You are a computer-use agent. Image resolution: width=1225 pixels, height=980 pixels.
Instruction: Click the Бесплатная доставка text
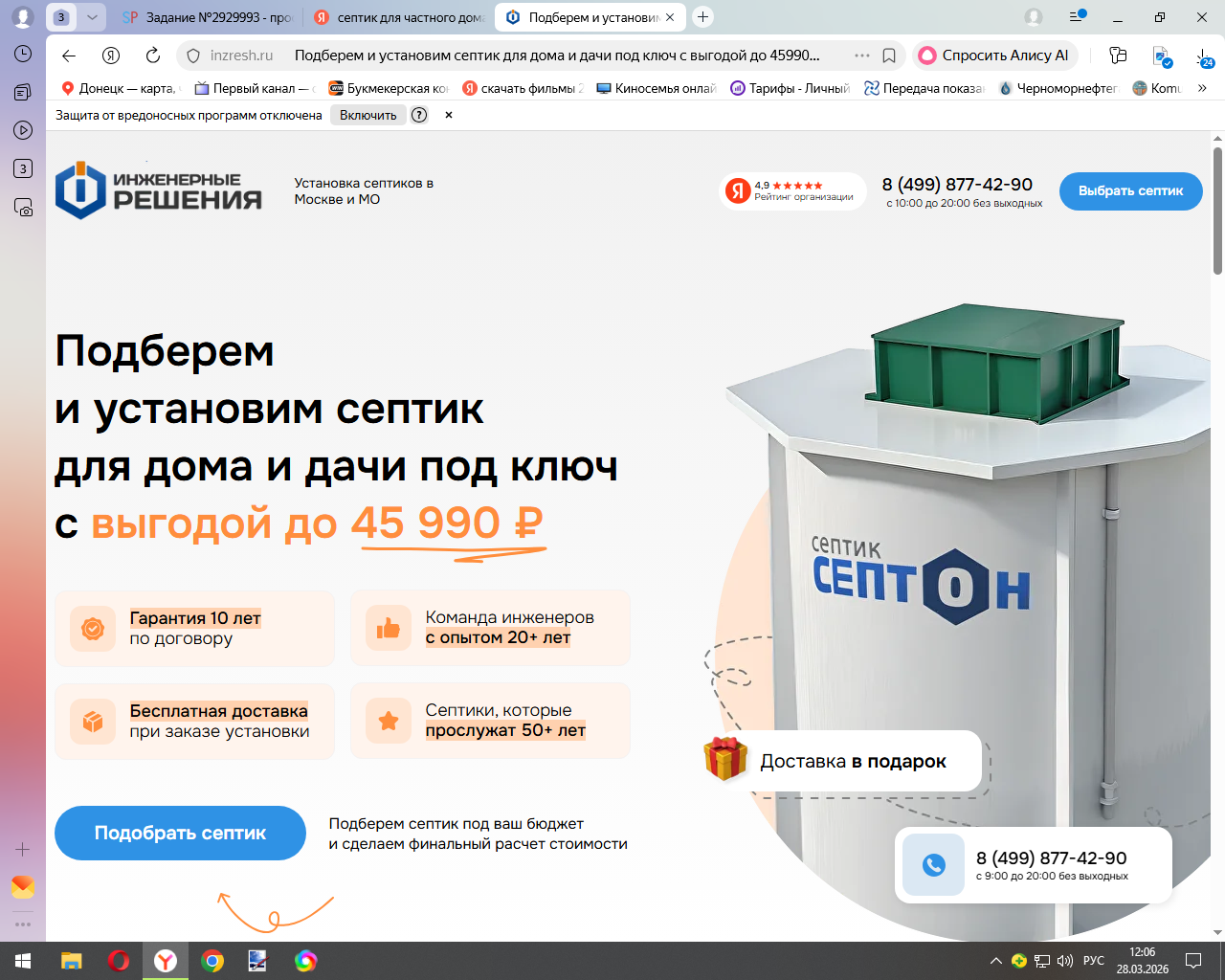219,711
